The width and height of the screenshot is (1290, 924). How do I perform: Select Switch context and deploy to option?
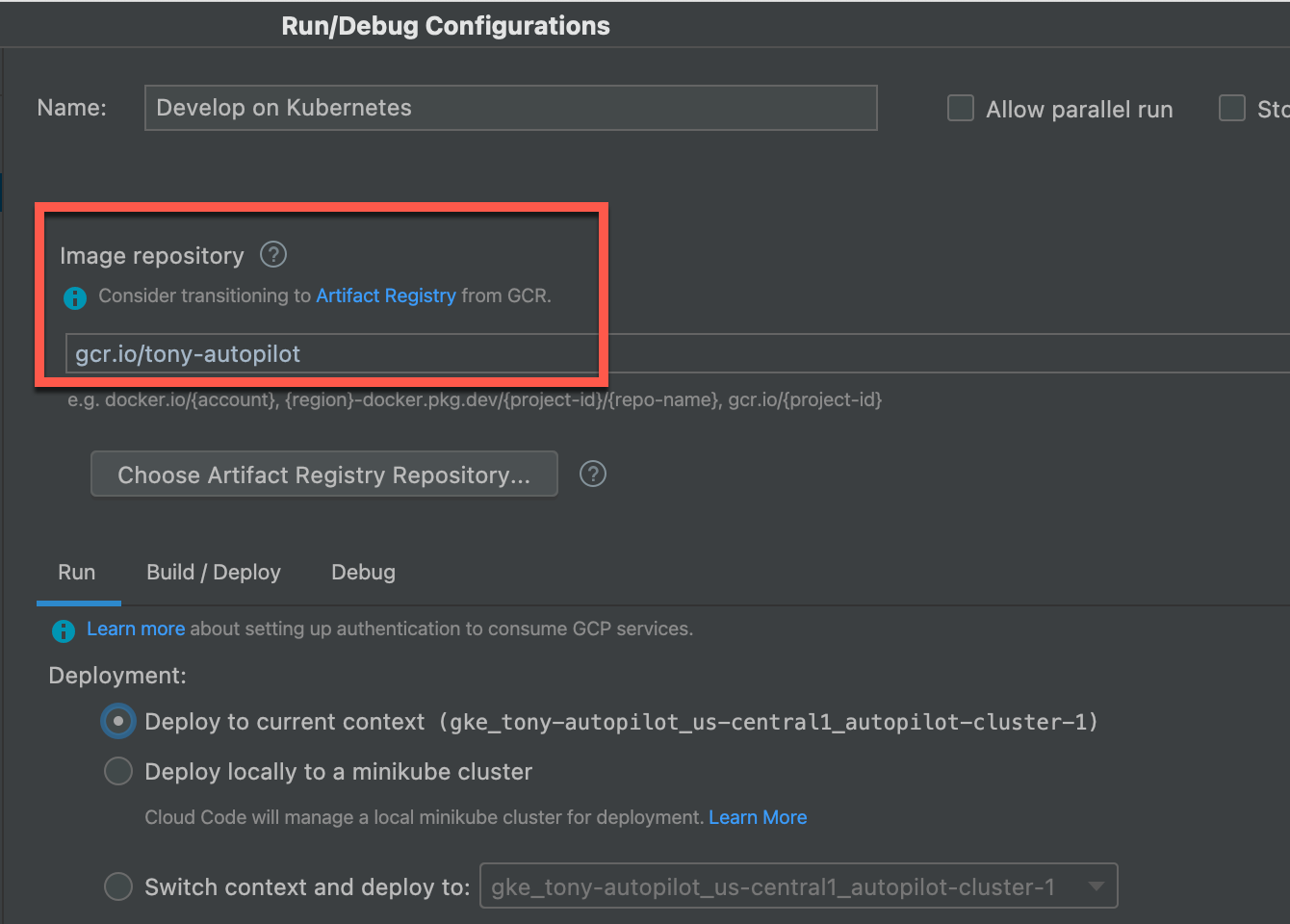(118, 886)
